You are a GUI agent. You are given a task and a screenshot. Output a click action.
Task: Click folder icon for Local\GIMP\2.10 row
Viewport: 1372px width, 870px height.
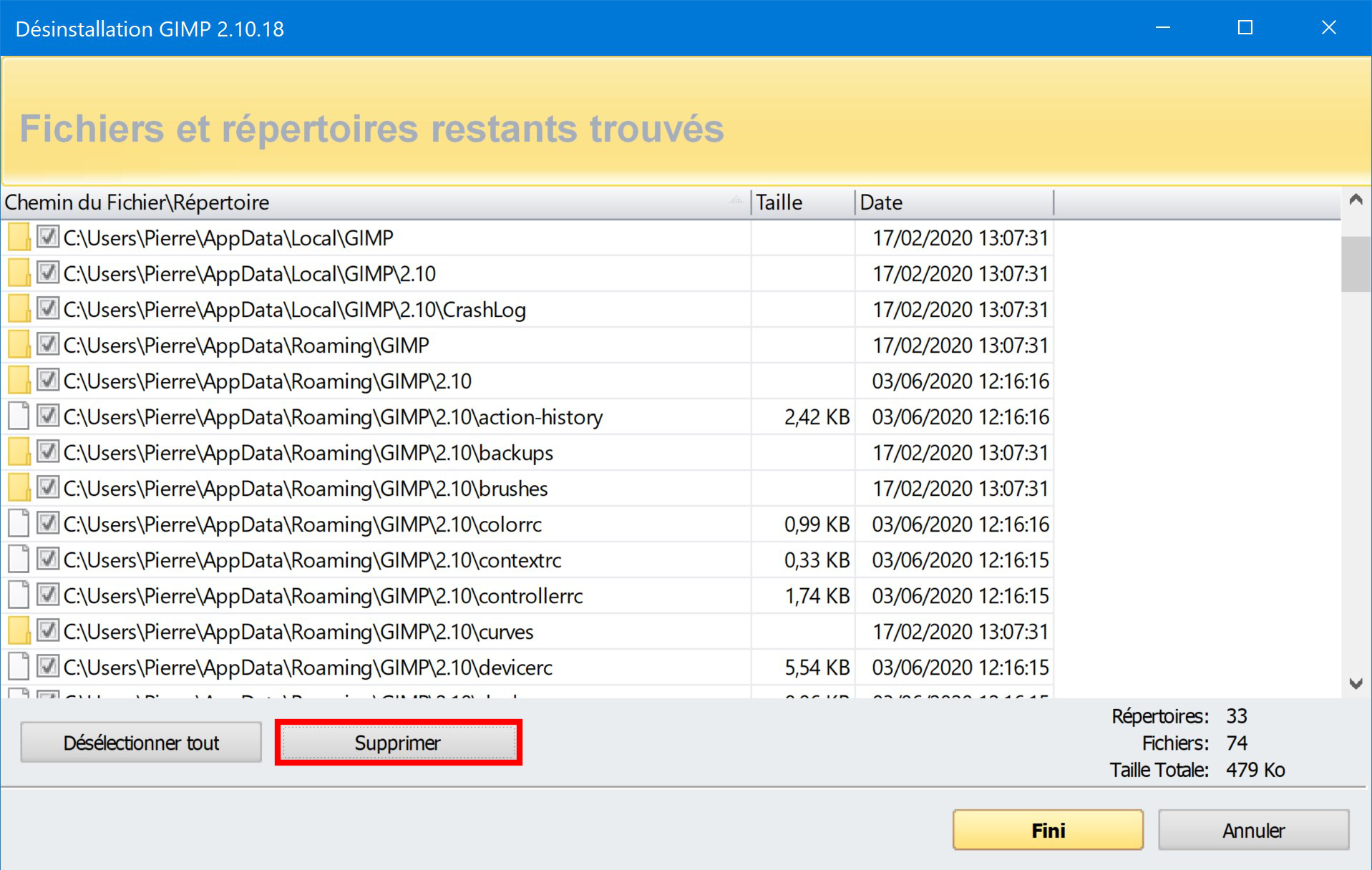19,273
